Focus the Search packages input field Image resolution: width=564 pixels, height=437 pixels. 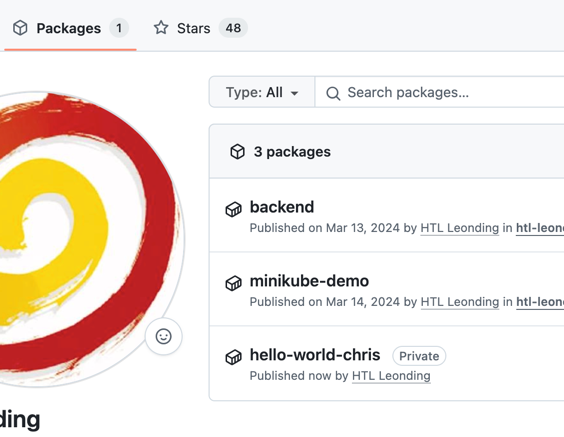point(440,92)
